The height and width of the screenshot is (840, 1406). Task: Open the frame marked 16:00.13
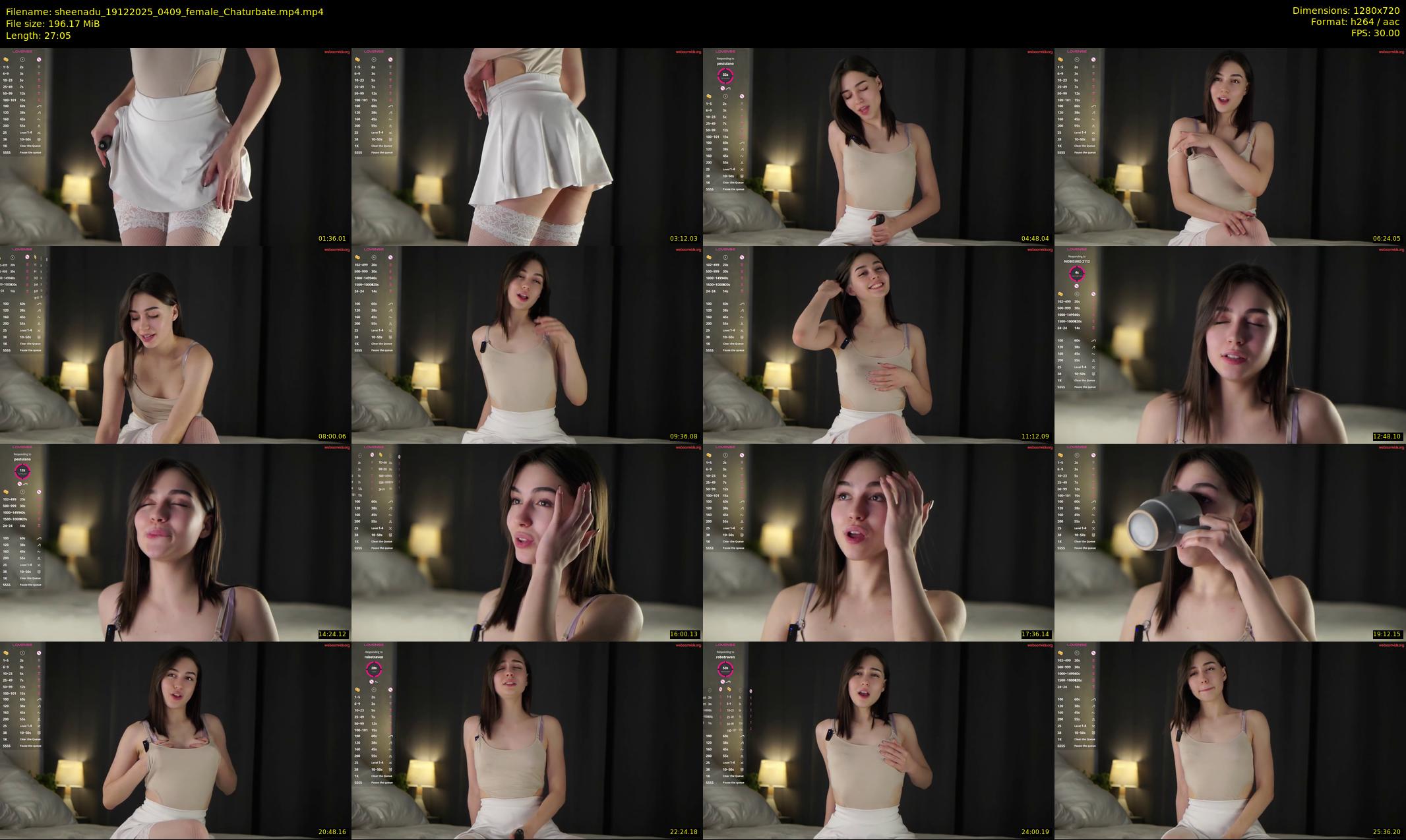point(527,542)
